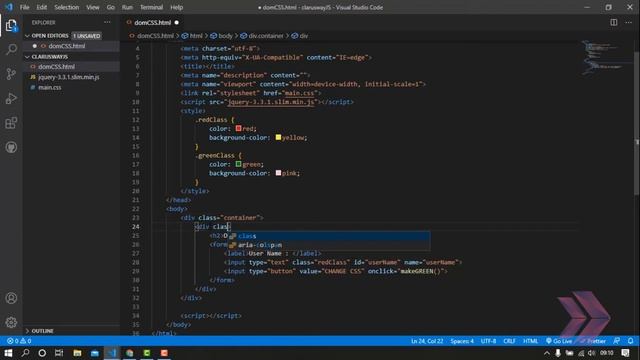
Task: Change file encoding UTF-8
Action: pos(488,341)
